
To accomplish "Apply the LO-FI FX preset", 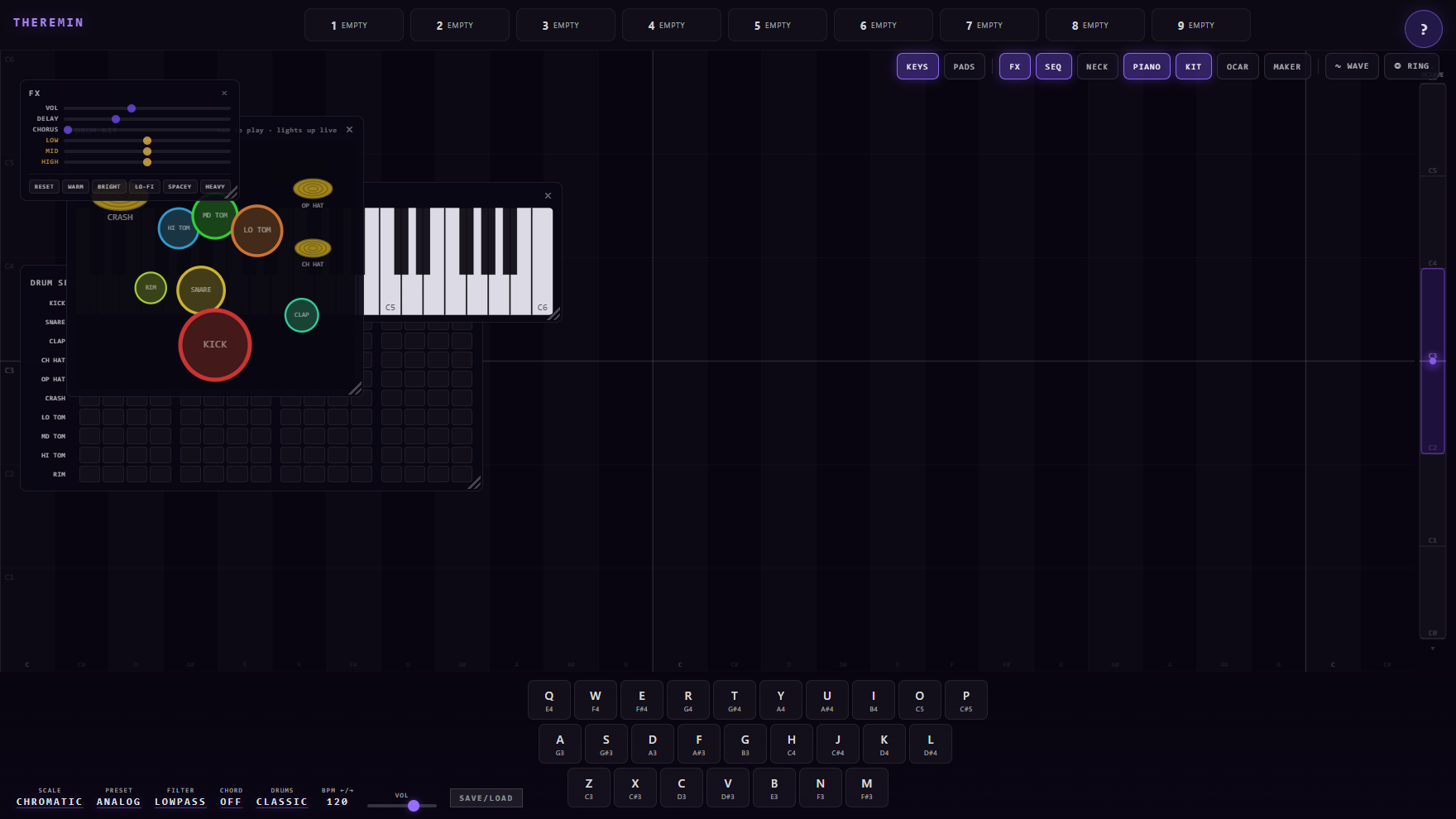I will coord(145,187).
